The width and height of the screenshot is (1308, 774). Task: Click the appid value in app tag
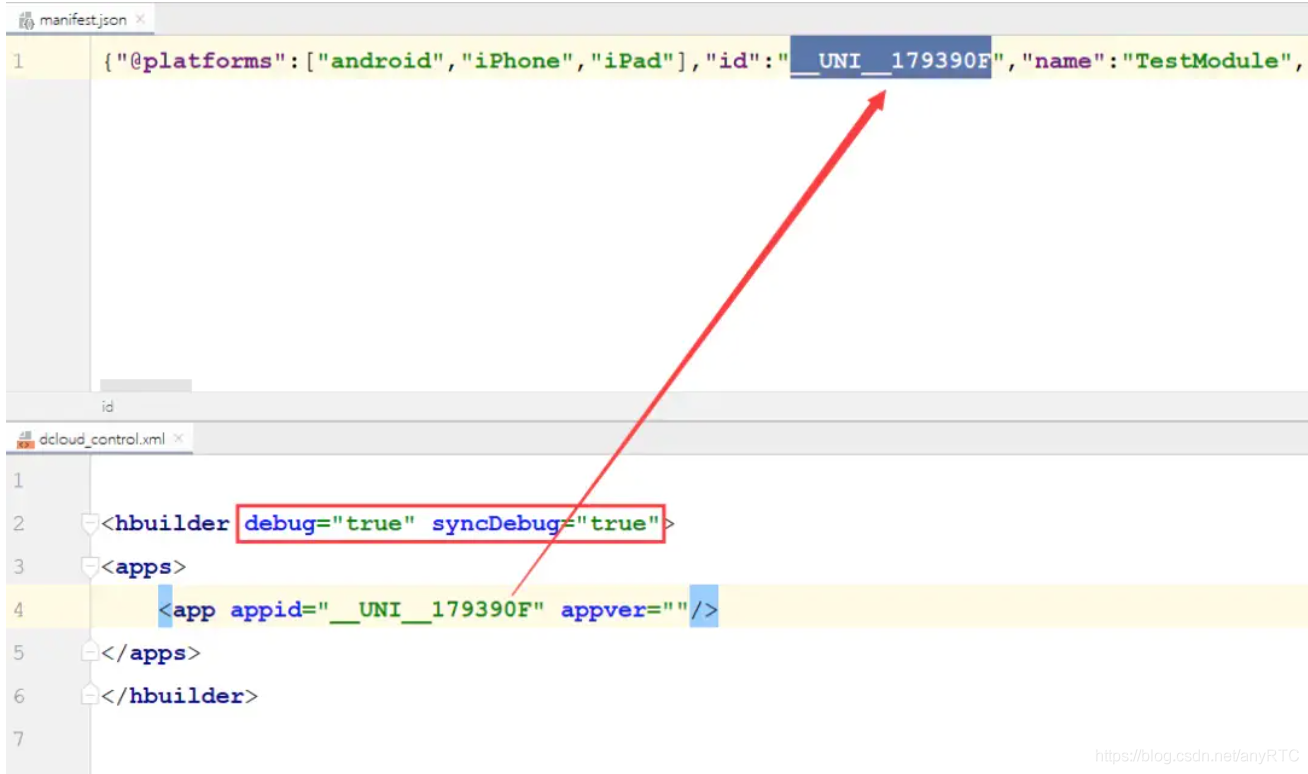431,610
